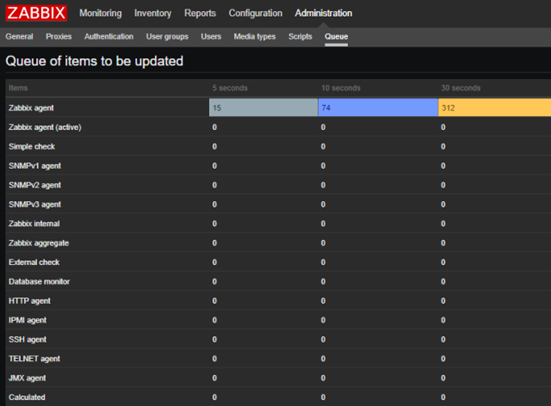Open the Authentication submenu tab
The width and height of the screenshot is (551, 406).
coord(109,37)
